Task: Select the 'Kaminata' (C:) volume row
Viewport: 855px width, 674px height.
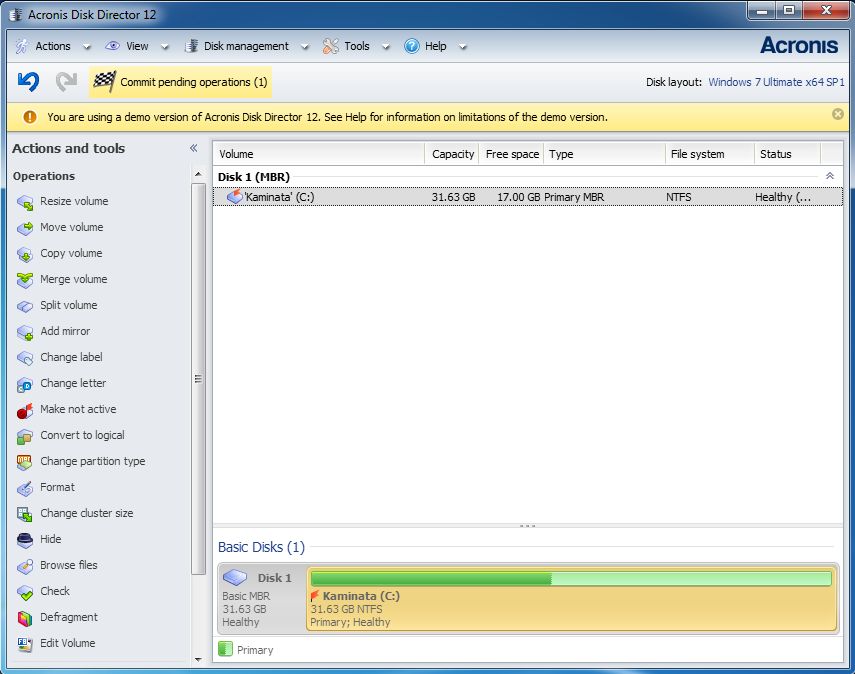Action: (x=528, y=197)
